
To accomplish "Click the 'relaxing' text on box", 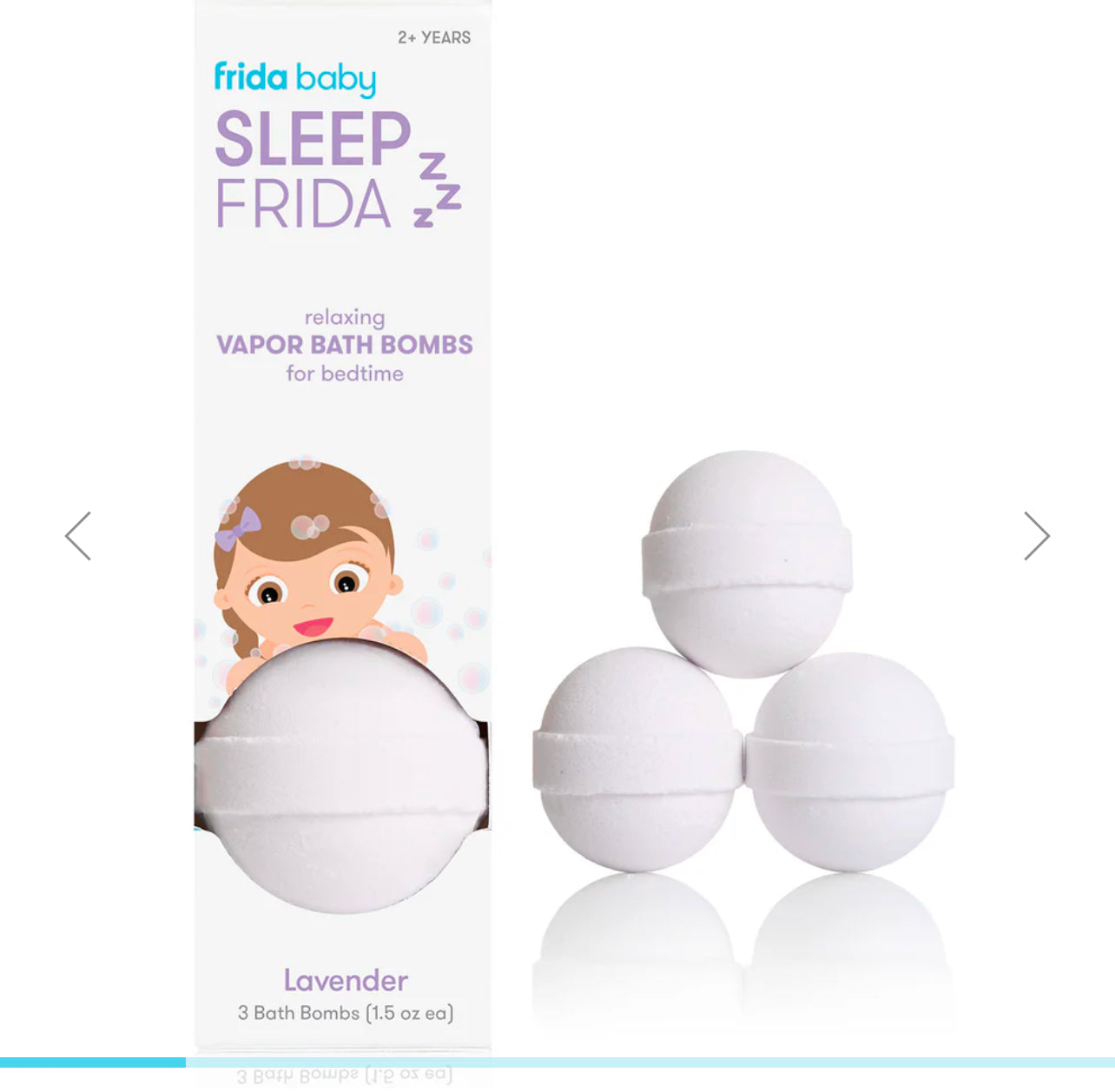I will tap(345, 318).
